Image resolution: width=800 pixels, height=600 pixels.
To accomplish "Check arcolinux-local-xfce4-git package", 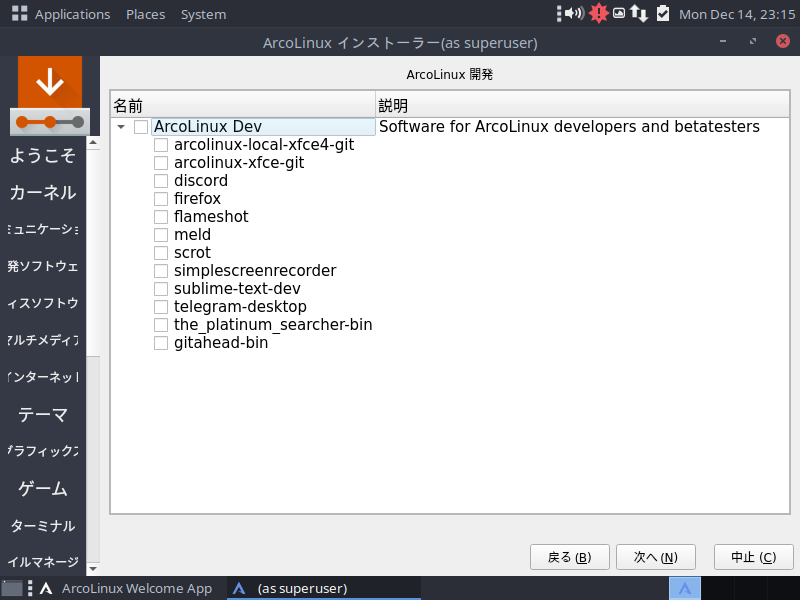I will pyautogui.click(x=161, y=145).
